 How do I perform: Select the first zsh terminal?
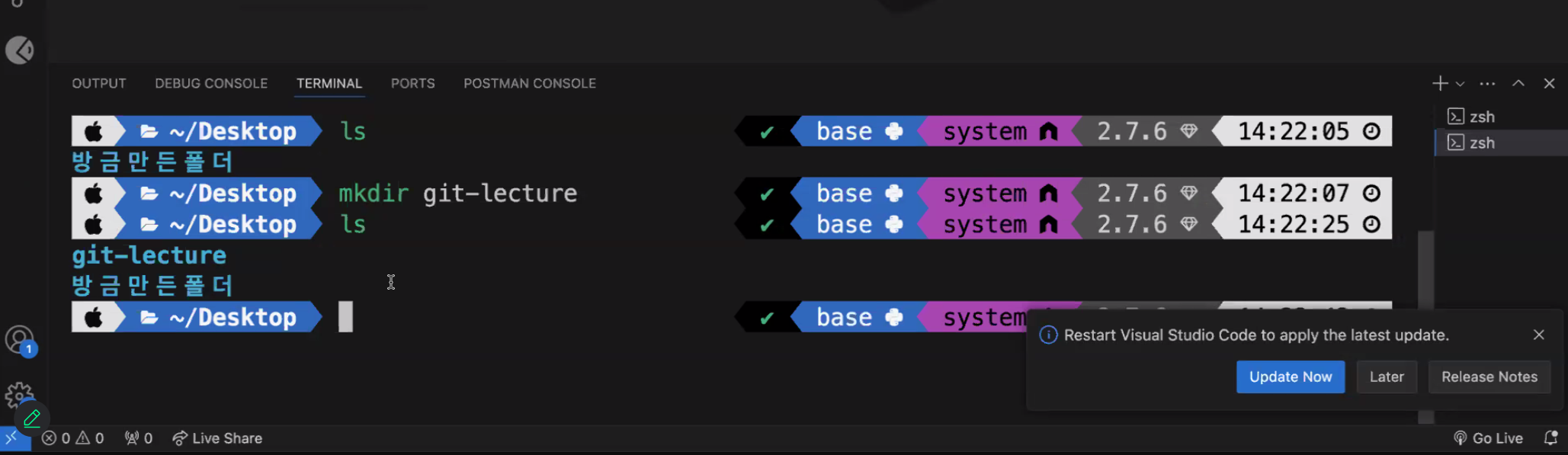pos(1500,117)
